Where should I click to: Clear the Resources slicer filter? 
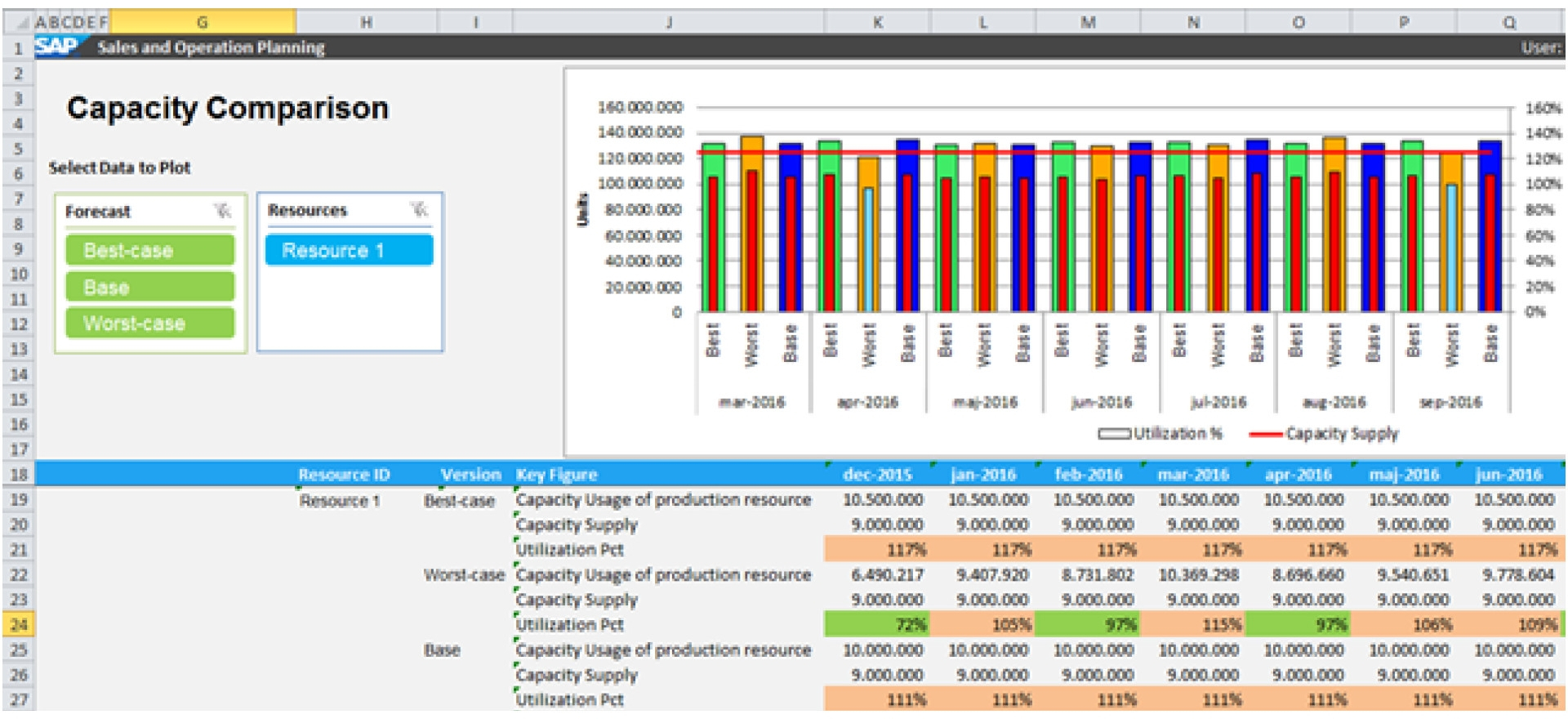pyautogui.click(x=419, y=210)
